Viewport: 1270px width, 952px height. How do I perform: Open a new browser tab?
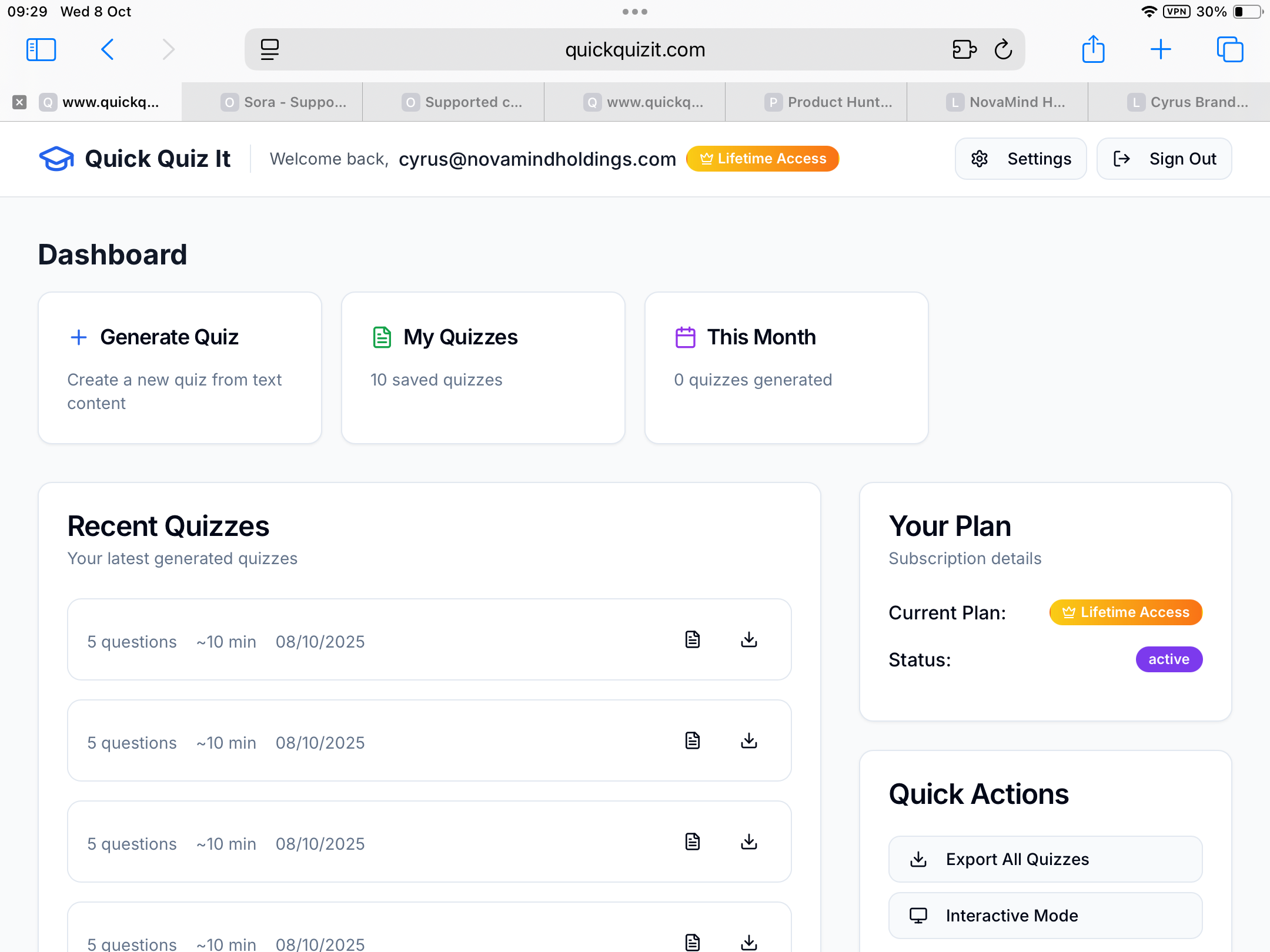[x=1161, y=50]
